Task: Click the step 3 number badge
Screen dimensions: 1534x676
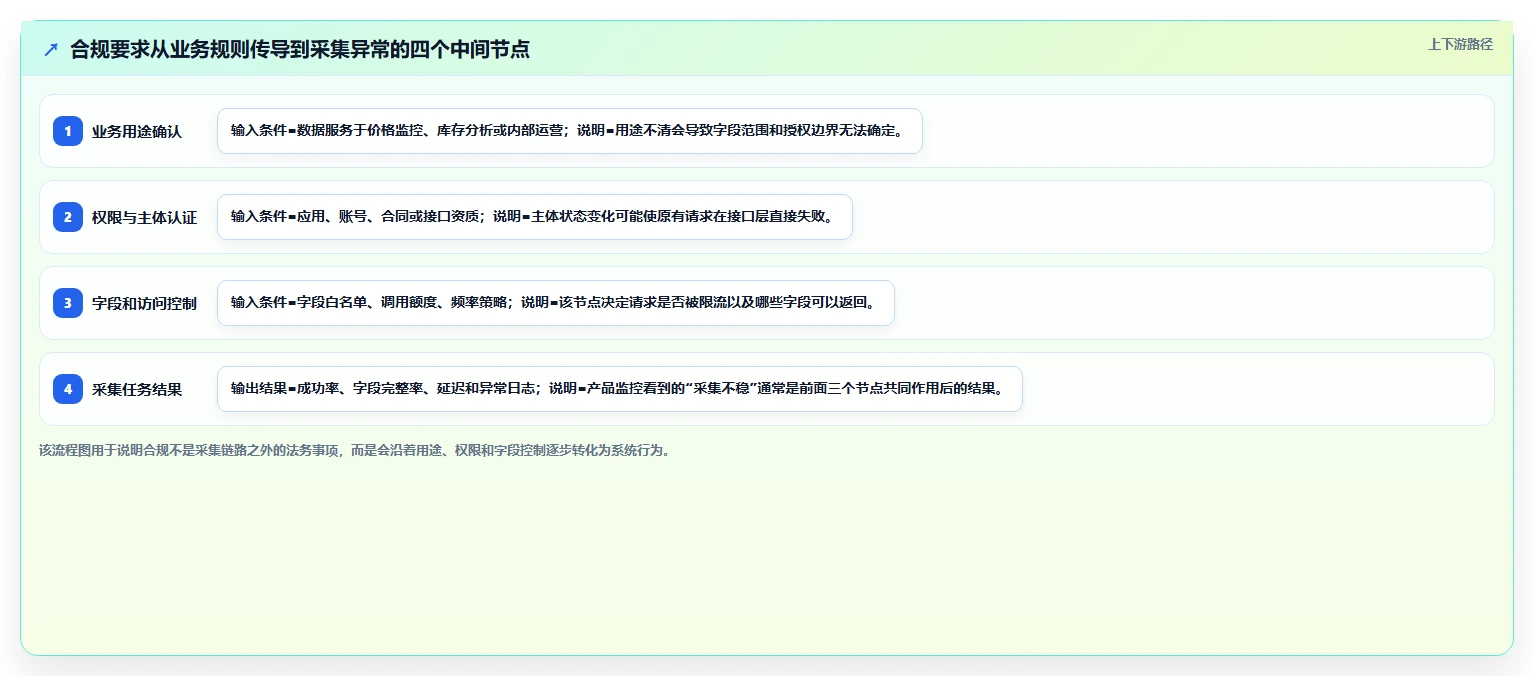Action: click(68, 303)
